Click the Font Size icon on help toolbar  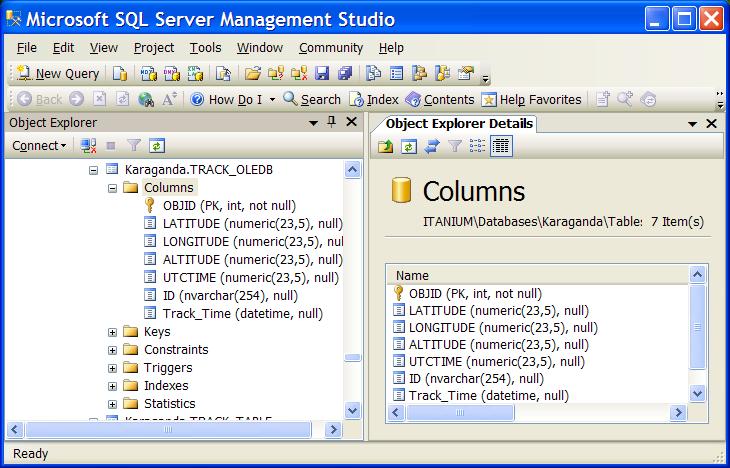[x=169, y=99]
